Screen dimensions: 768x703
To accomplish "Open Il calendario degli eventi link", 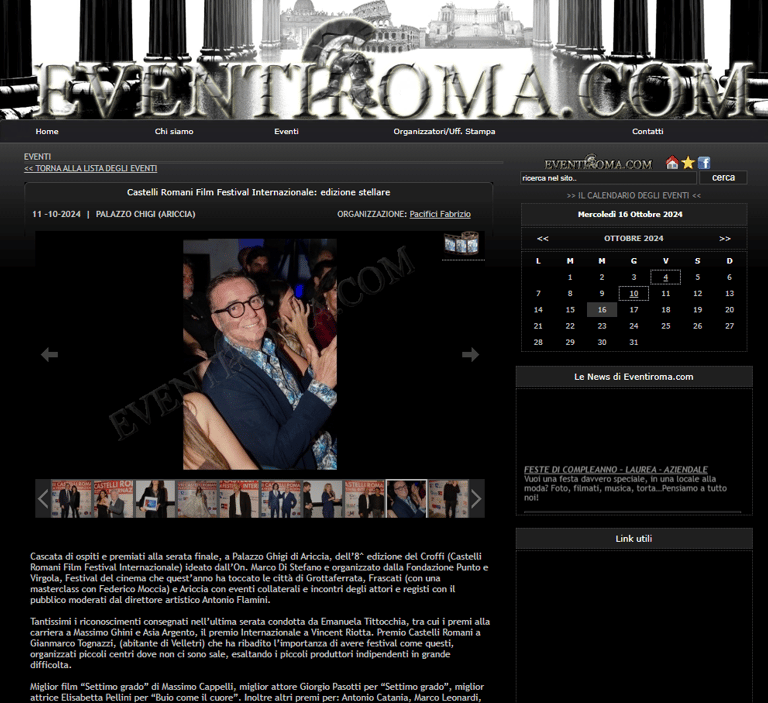I will point(634,195).
